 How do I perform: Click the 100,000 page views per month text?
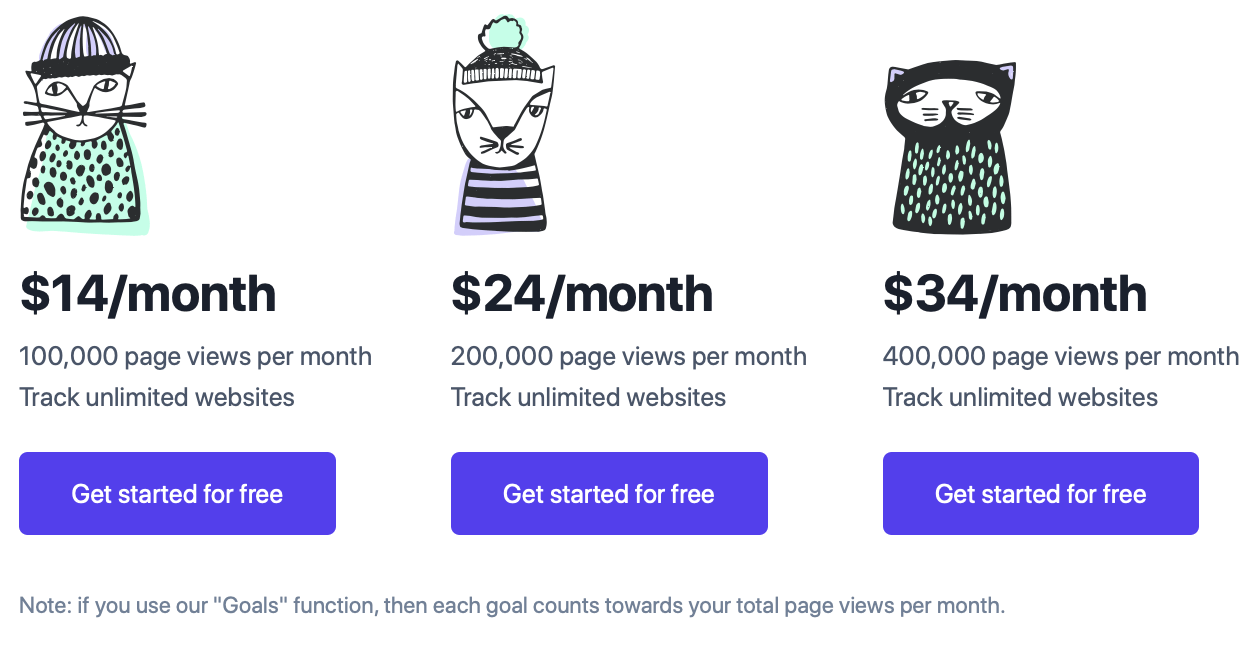click(x=196, y=357)
